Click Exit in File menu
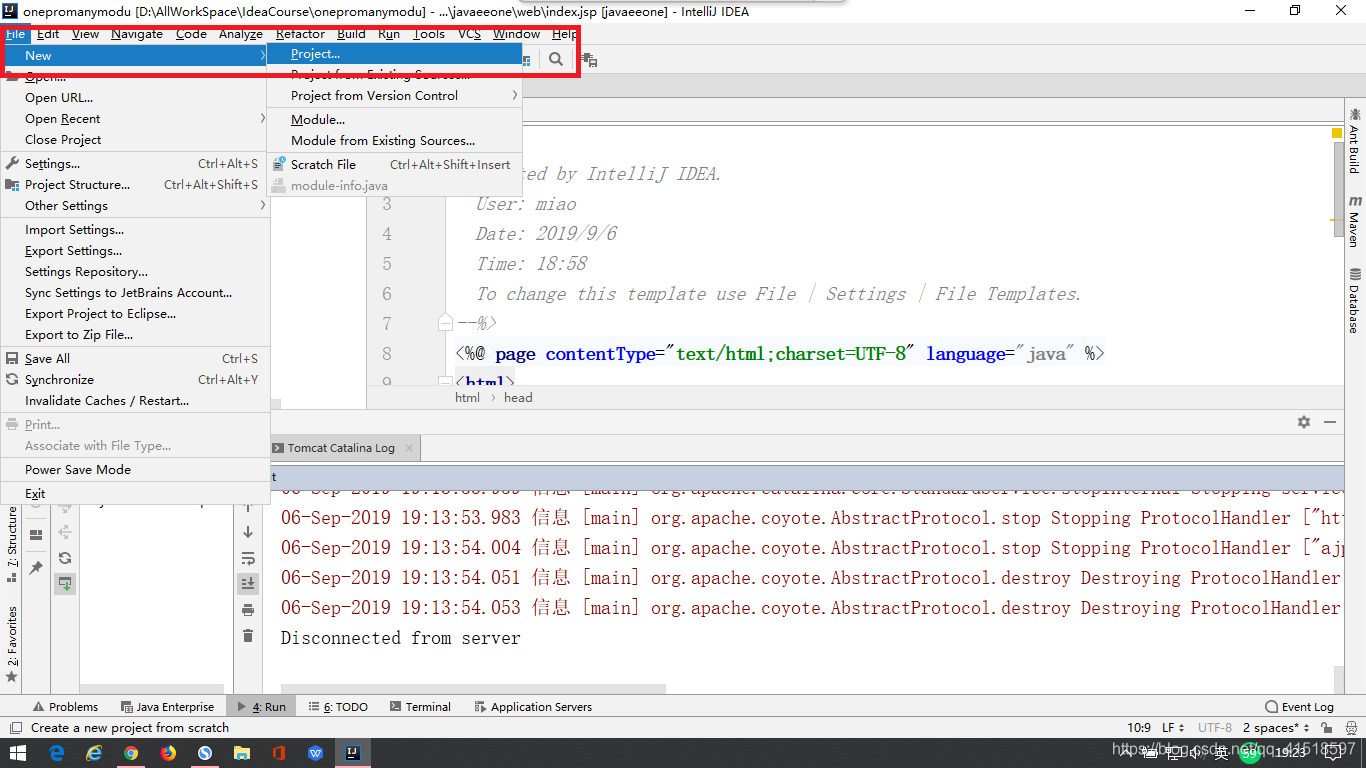Screen dimensions: 1366x768 [x=136, y=494]
